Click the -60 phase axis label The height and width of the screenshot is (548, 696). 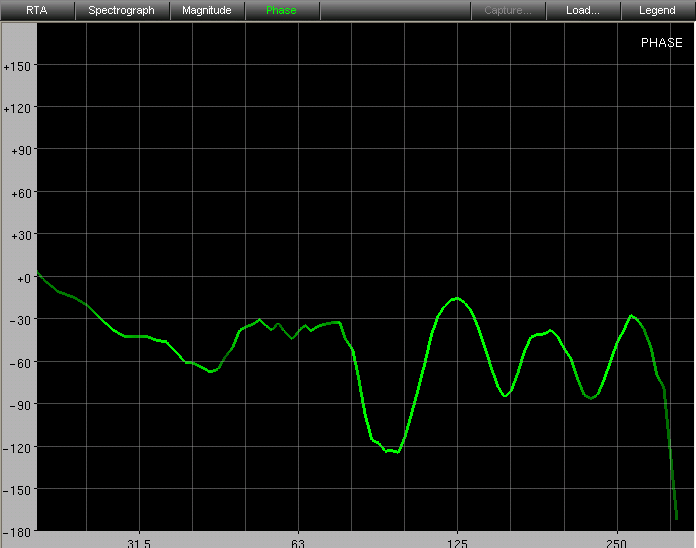[x=20, y=363]
